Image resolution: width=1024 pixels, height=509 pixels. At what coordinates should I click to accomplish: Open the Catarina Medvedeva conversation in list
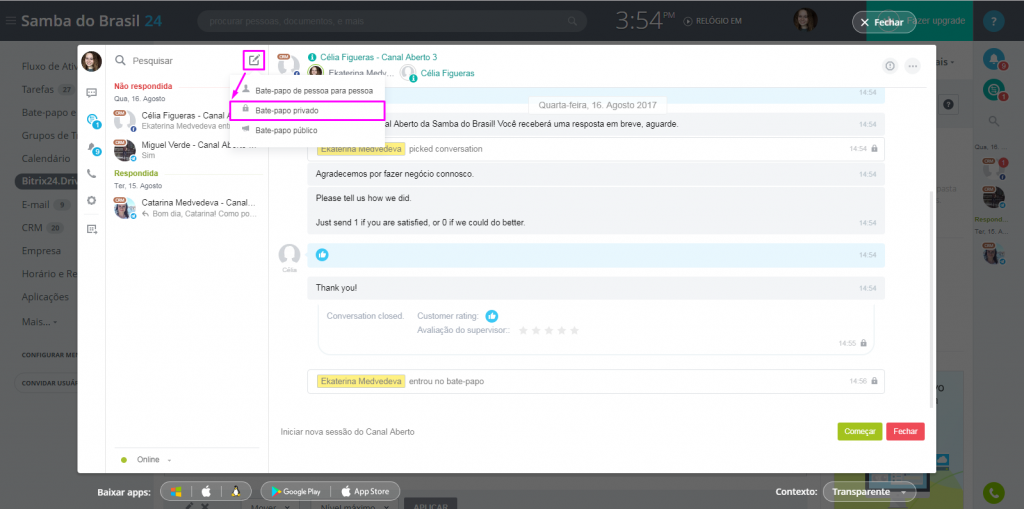(x=187, y=208)
